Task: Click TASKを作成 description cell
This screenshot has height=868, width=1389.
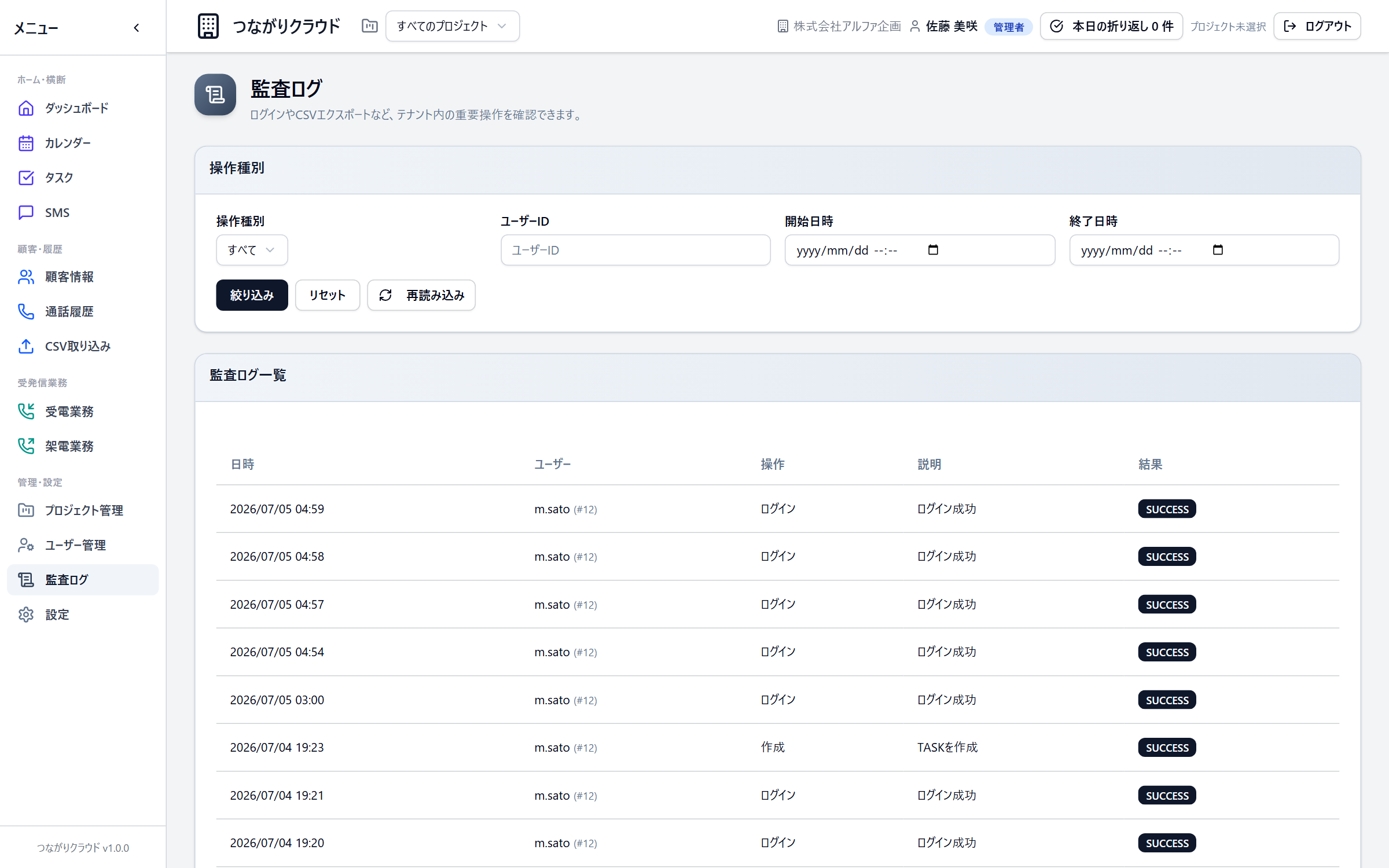Action: (x=947, y=748)
